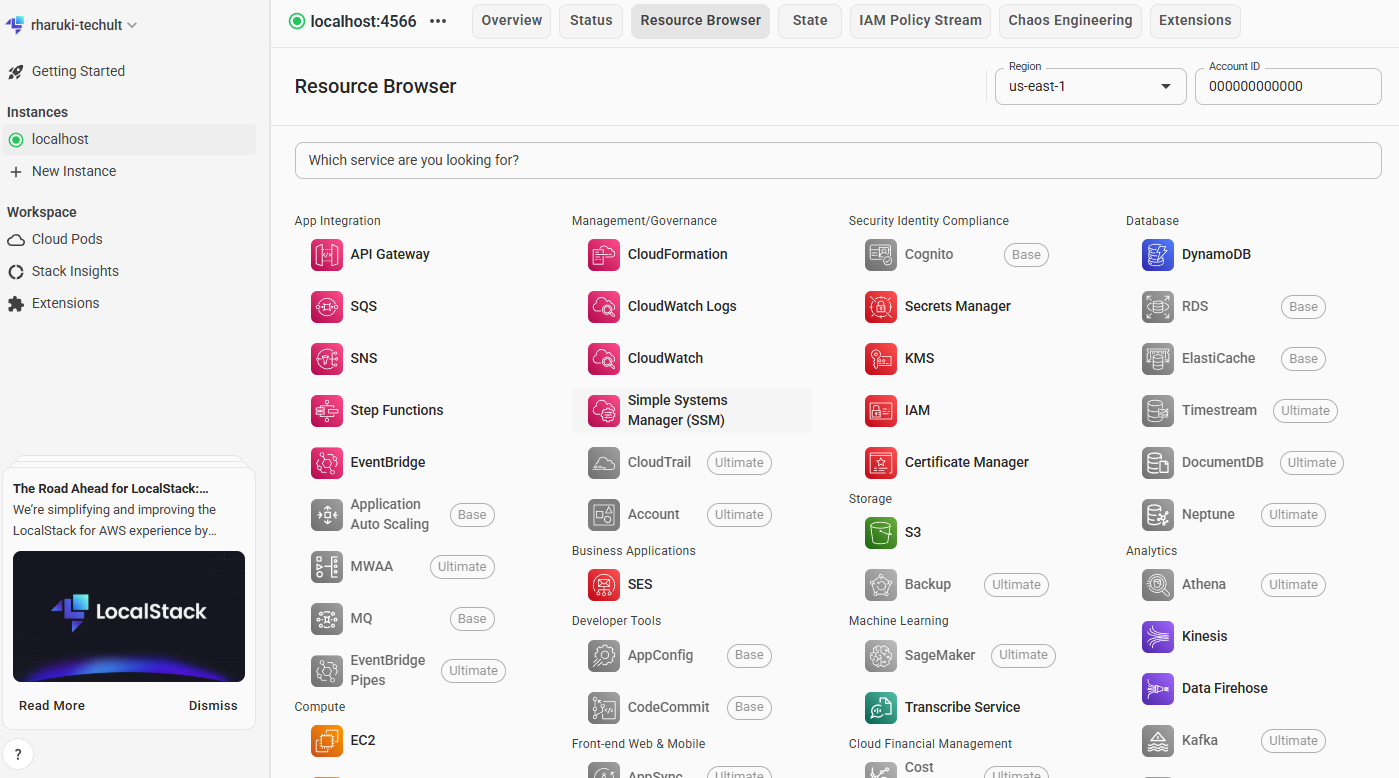Open the IAM Policy Stream tab
The image size is (1399, 778).
[x=920, y=21]
